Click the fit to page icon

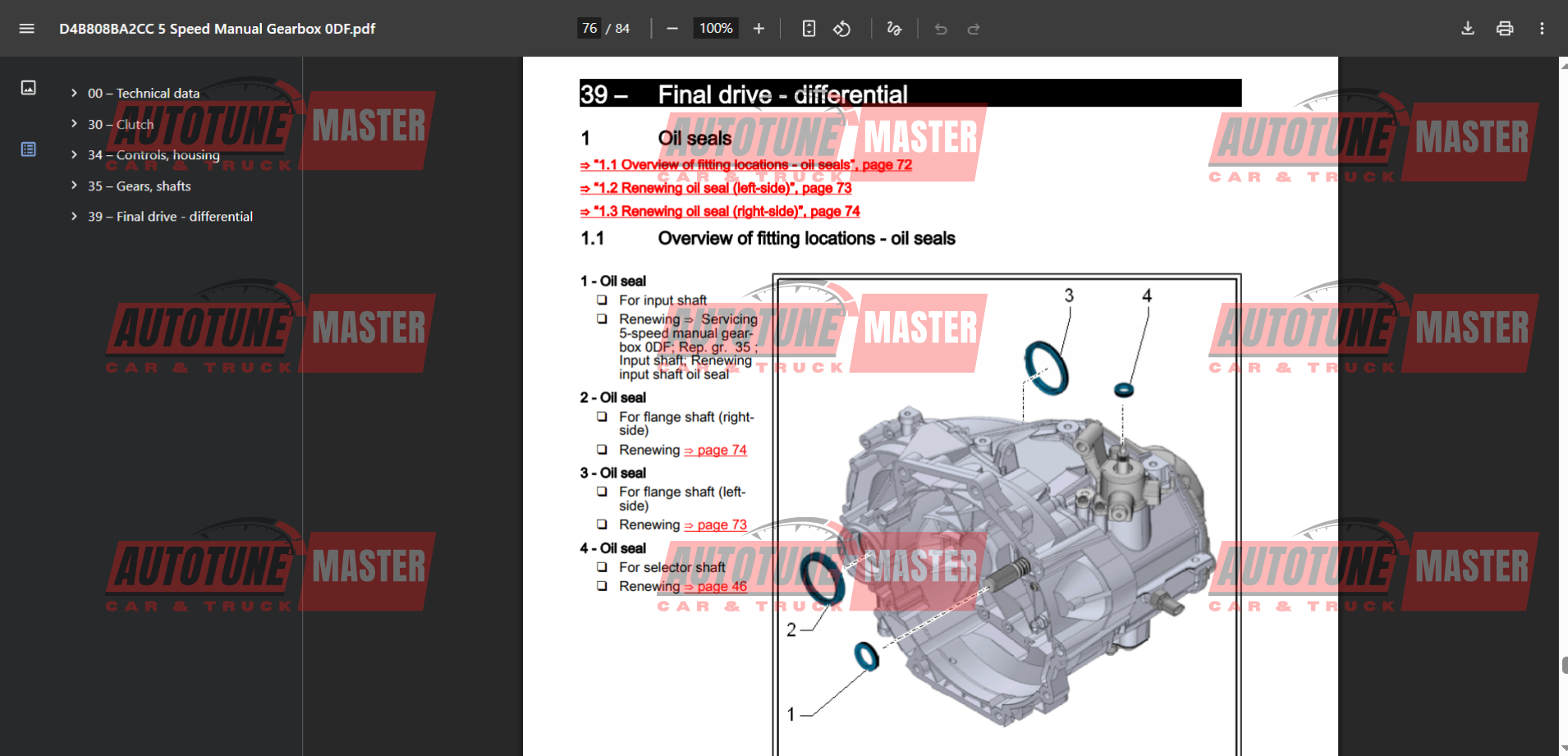click(809, 29)
